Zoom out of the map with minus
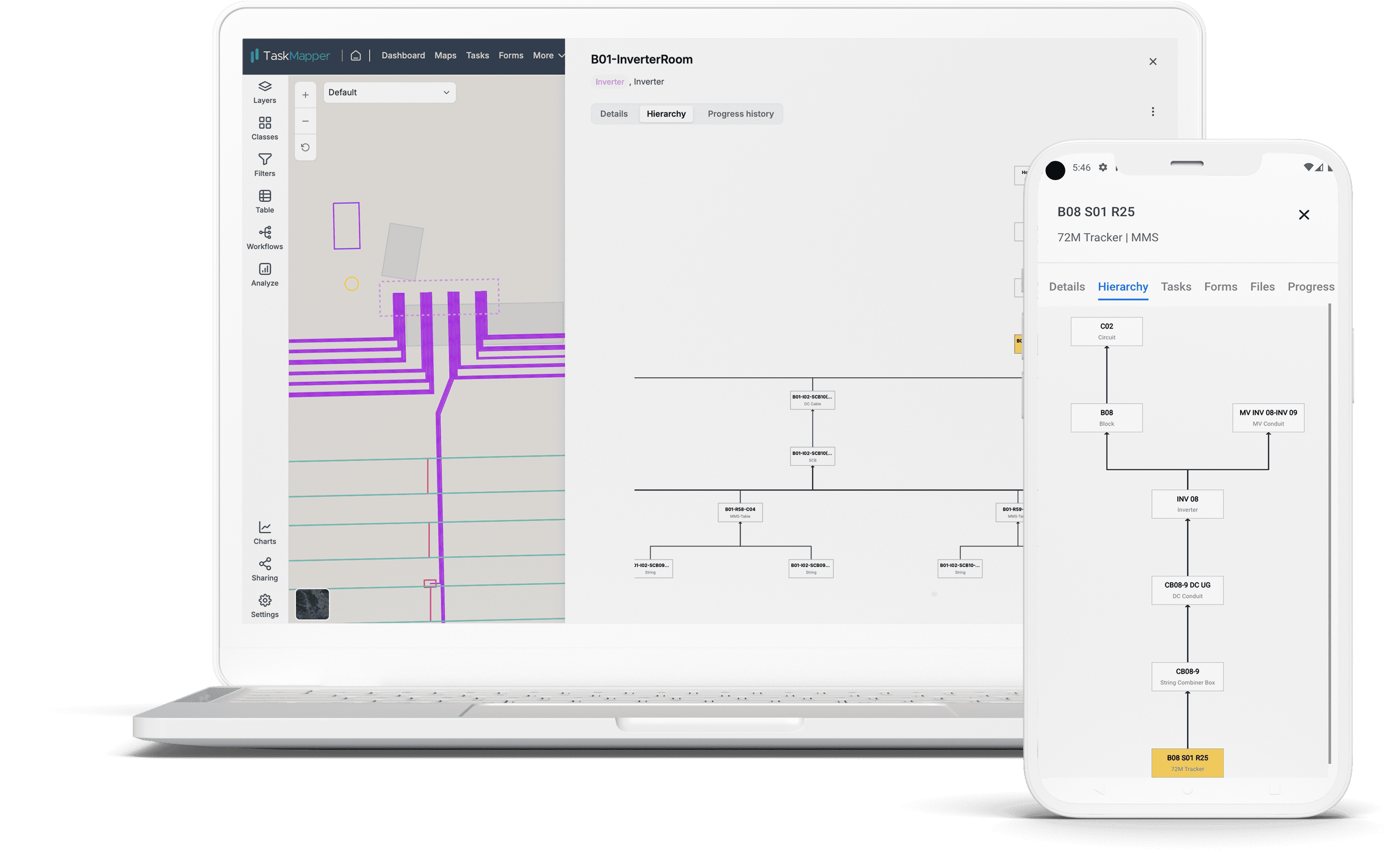Screen dimensions: 1400x853 point(305,121)
